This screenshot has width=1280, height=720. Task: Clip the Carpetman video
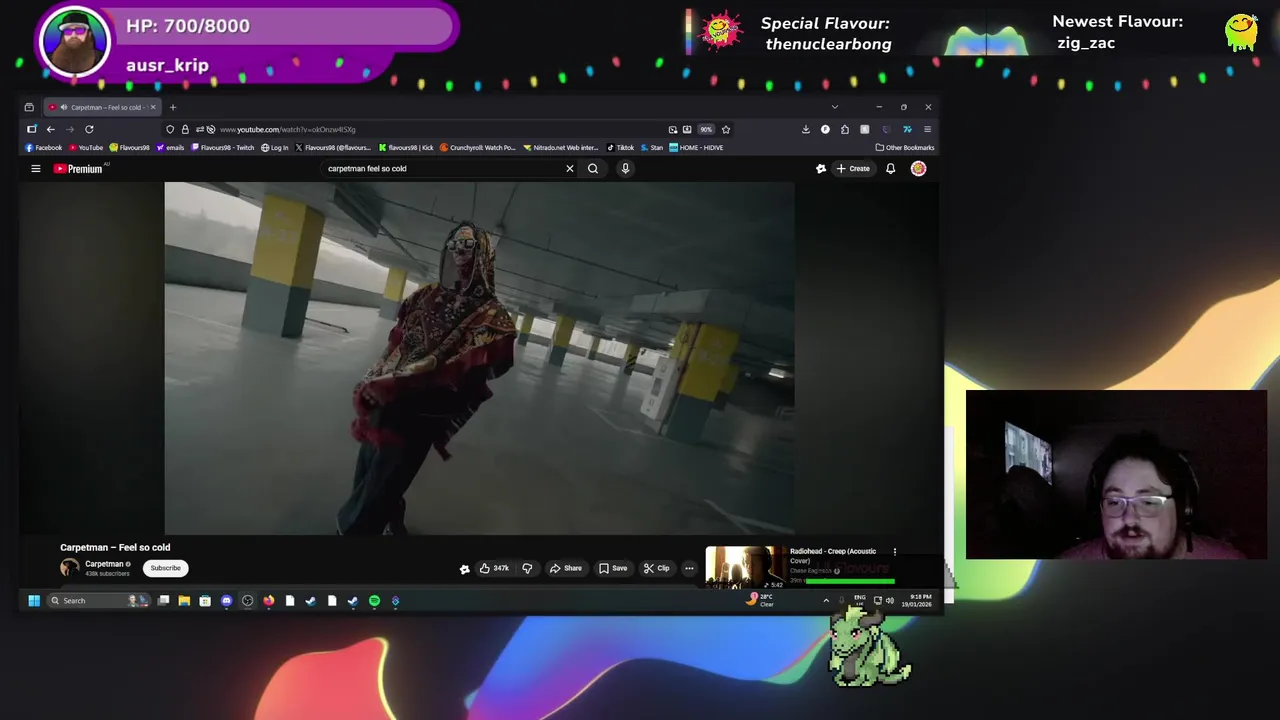[656, 568]
